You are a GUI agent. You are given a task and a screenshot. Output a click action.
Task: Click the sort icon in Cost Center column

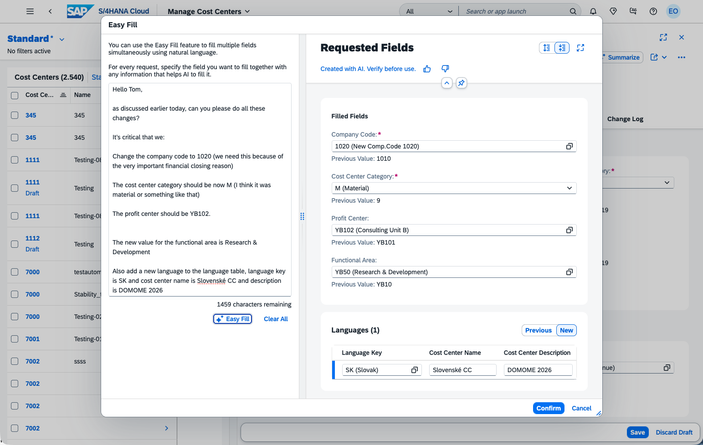tap(63, 95)
